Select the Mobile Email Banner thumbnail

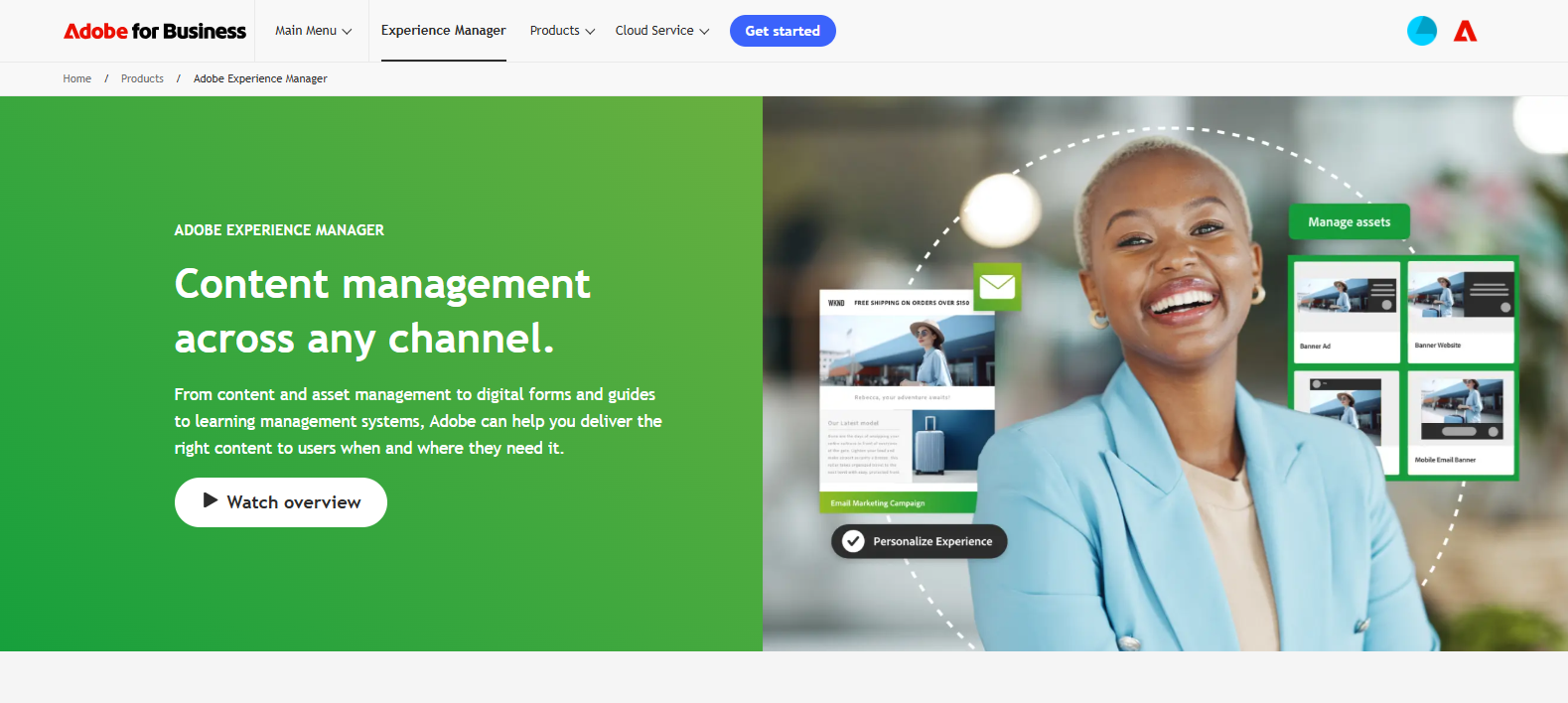tap(1461, 422)
